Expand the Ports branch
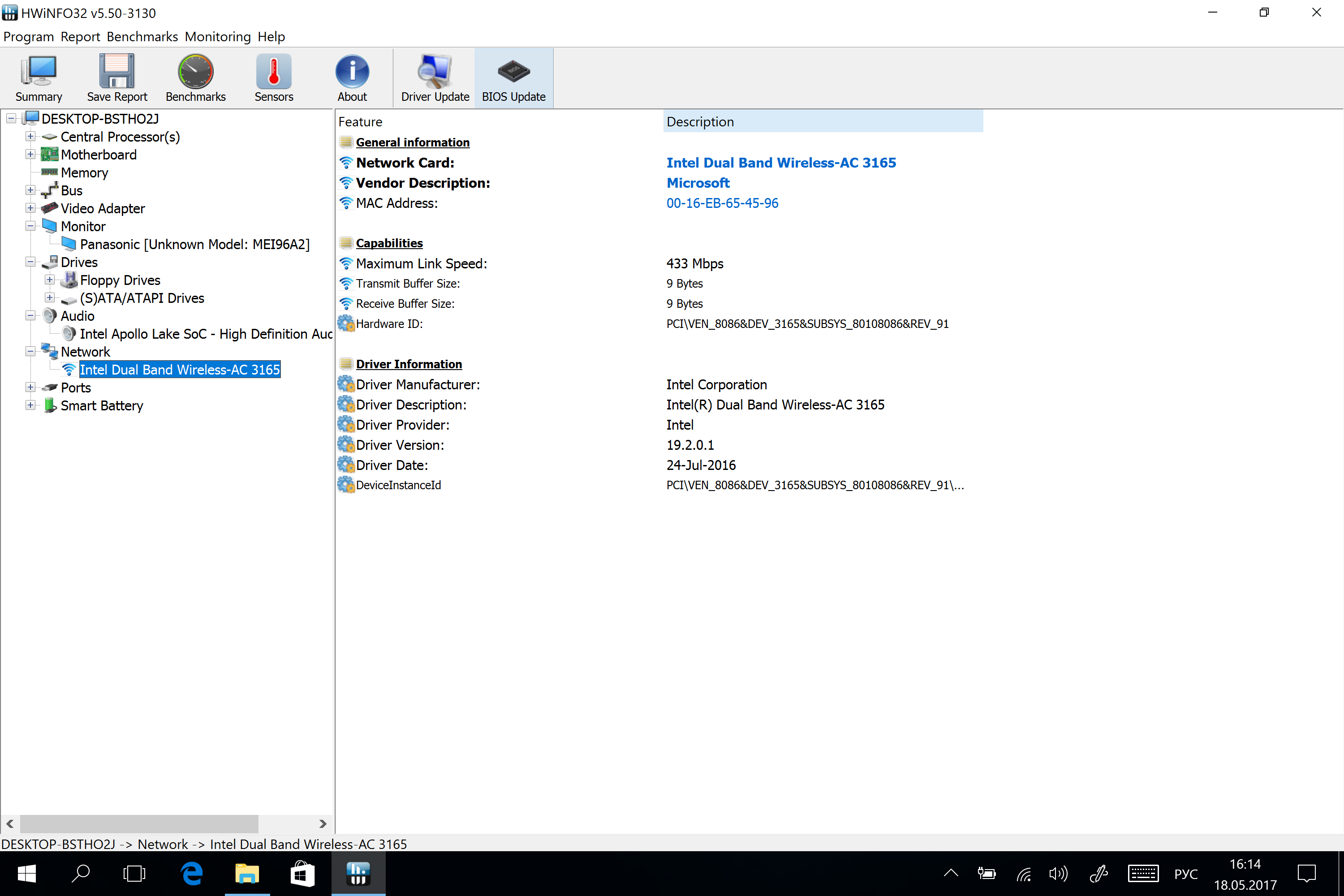 pyautogui.click(x=30, y=388)
